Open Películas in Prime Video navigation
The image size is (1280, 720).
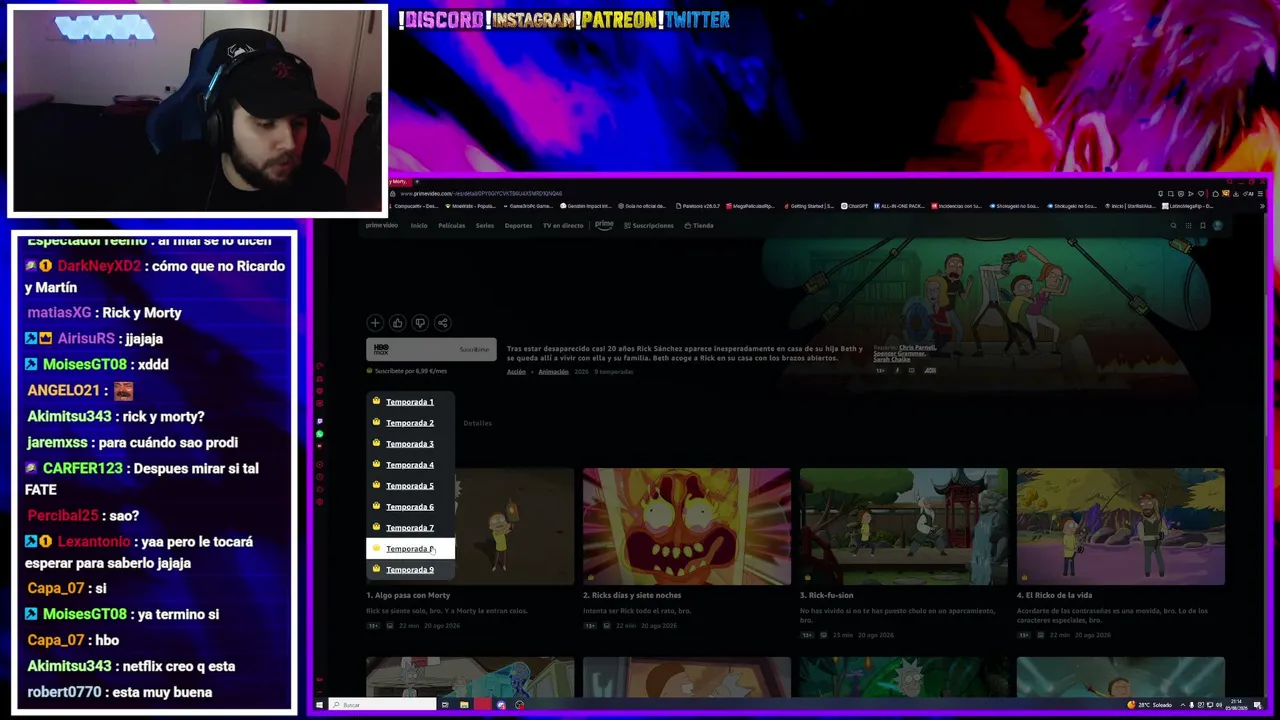(x=451, y=226)
